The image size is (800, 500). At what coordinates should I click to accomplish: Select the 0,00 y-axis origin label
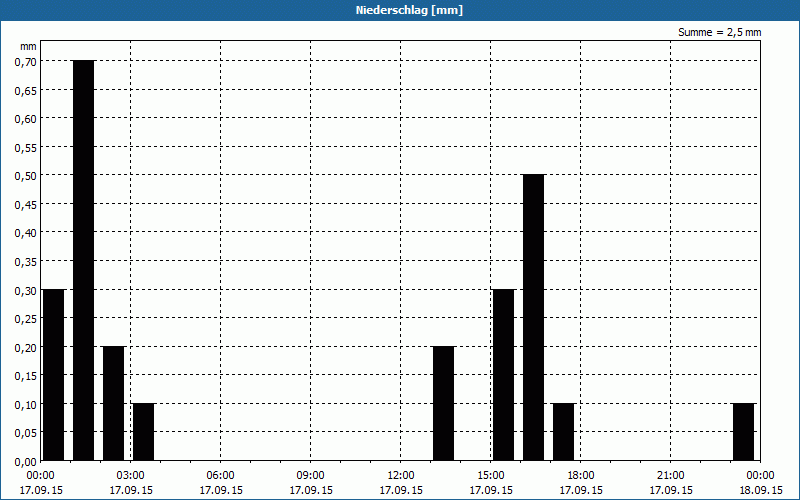[25, 462]
